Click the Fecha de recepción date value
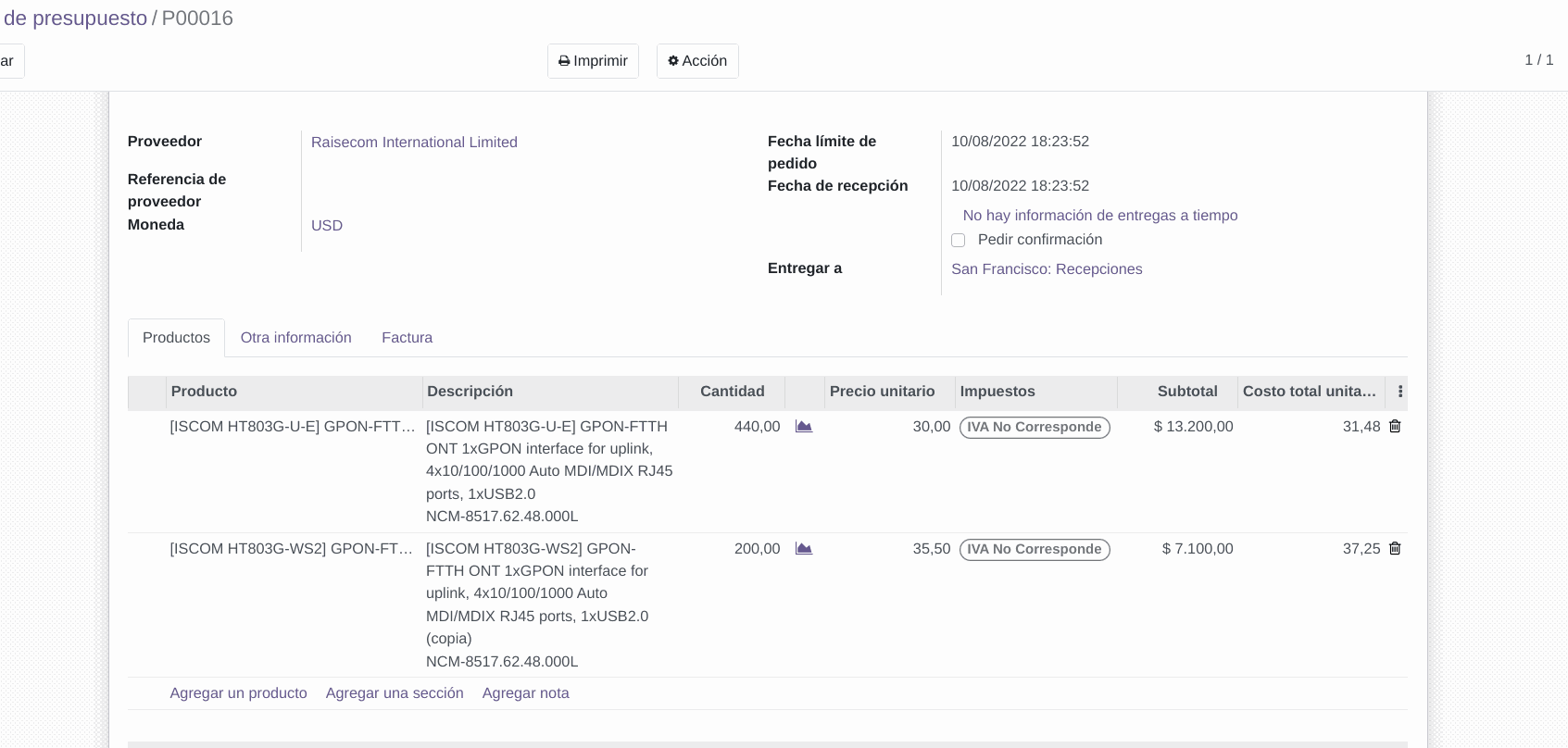The image size is (1568, 748). coord(1020,186)
